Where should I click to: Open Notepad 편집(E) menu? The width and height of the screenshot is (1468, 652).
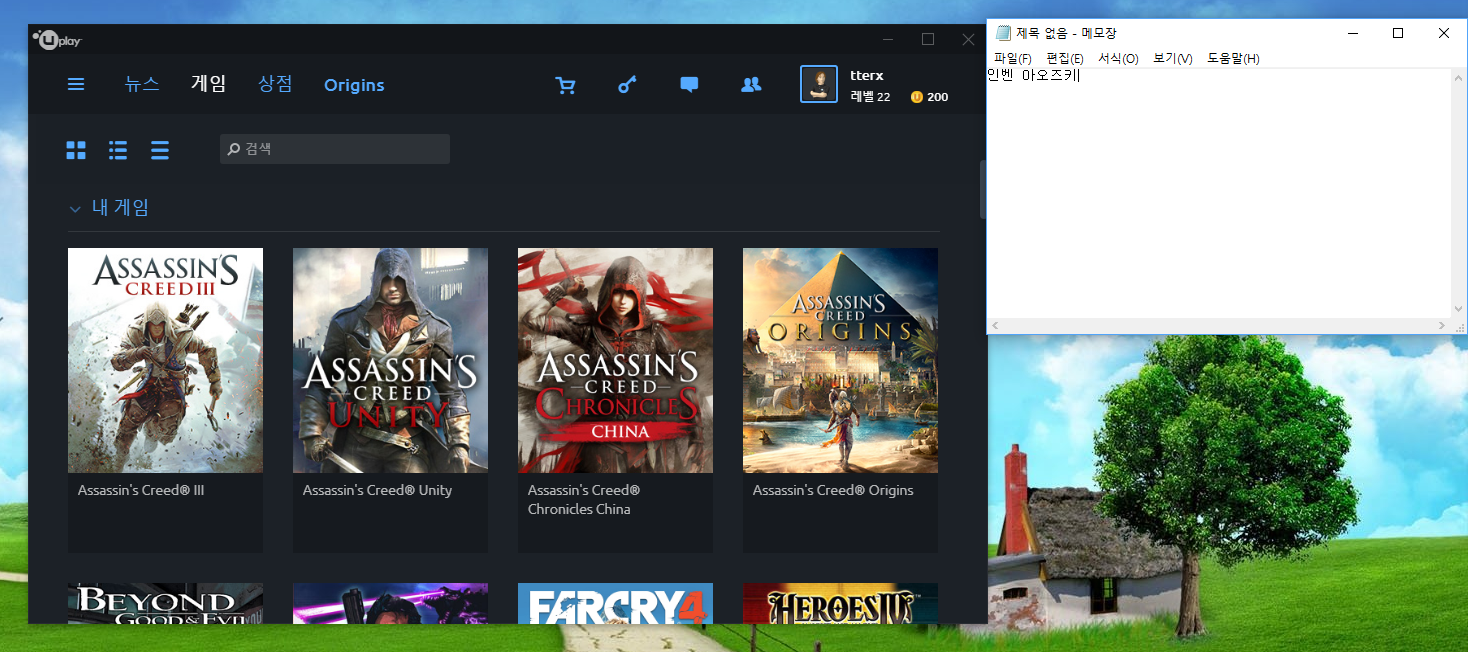tap(1065, 58)
